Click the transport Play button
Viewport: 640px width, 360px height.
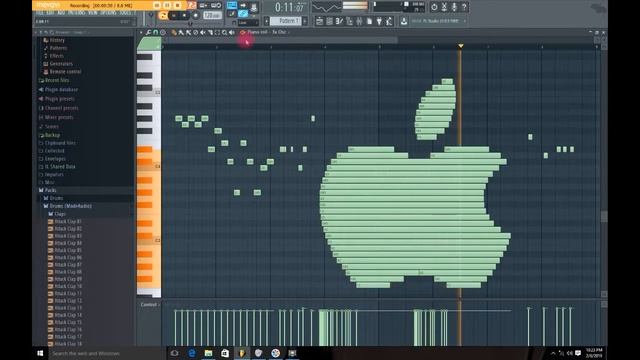[173, 15]
